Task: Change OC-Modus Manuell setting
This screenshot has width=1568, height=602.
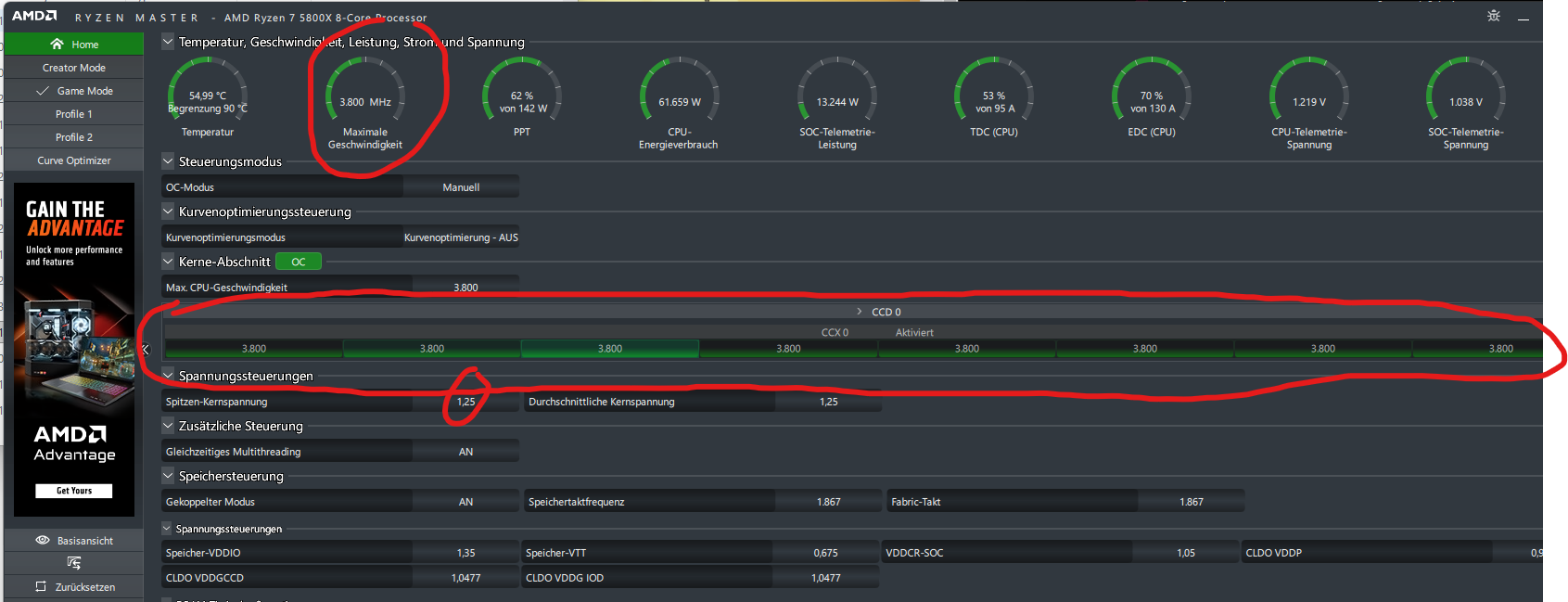Action: point(461,187)
